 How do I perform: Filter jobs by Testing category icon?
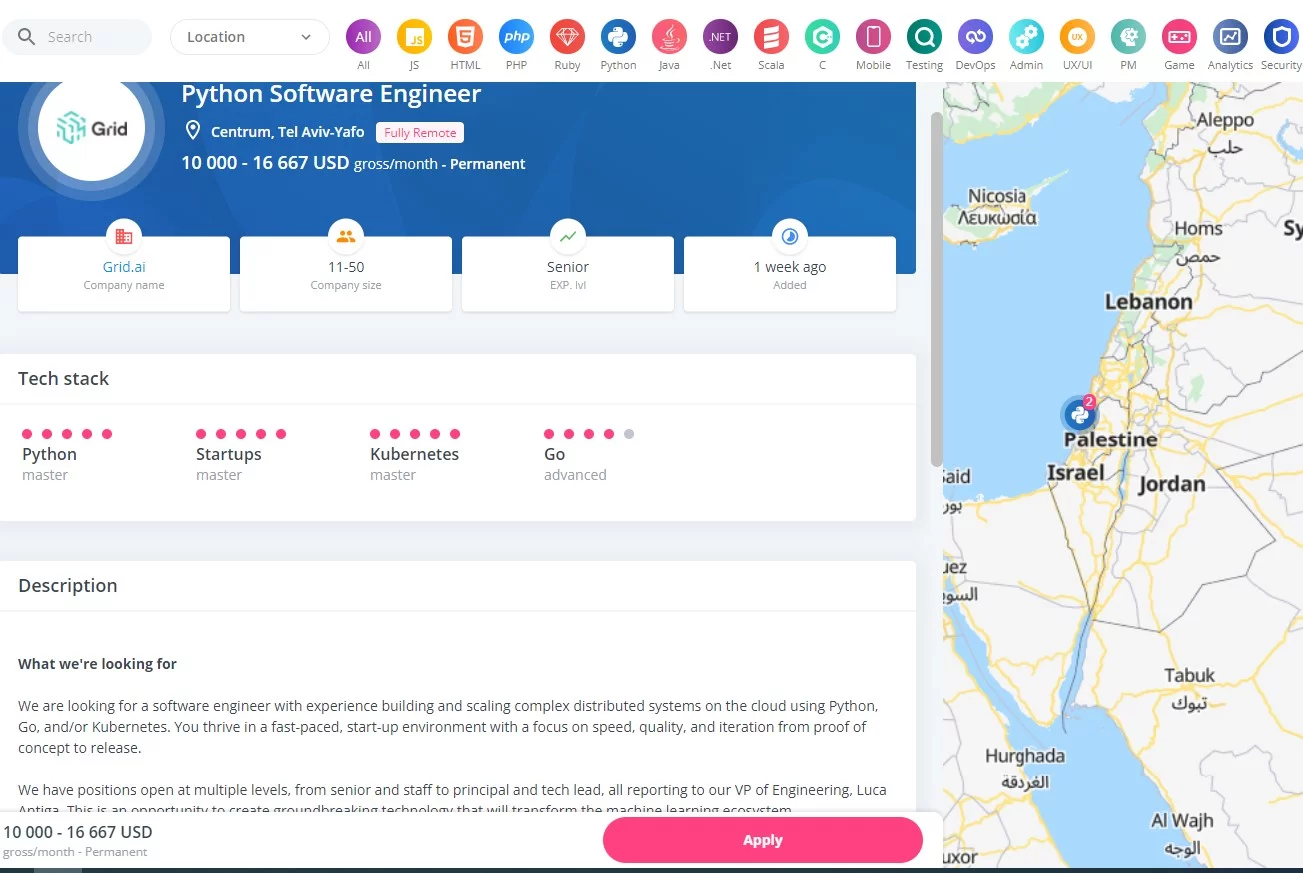pos(924,37)
